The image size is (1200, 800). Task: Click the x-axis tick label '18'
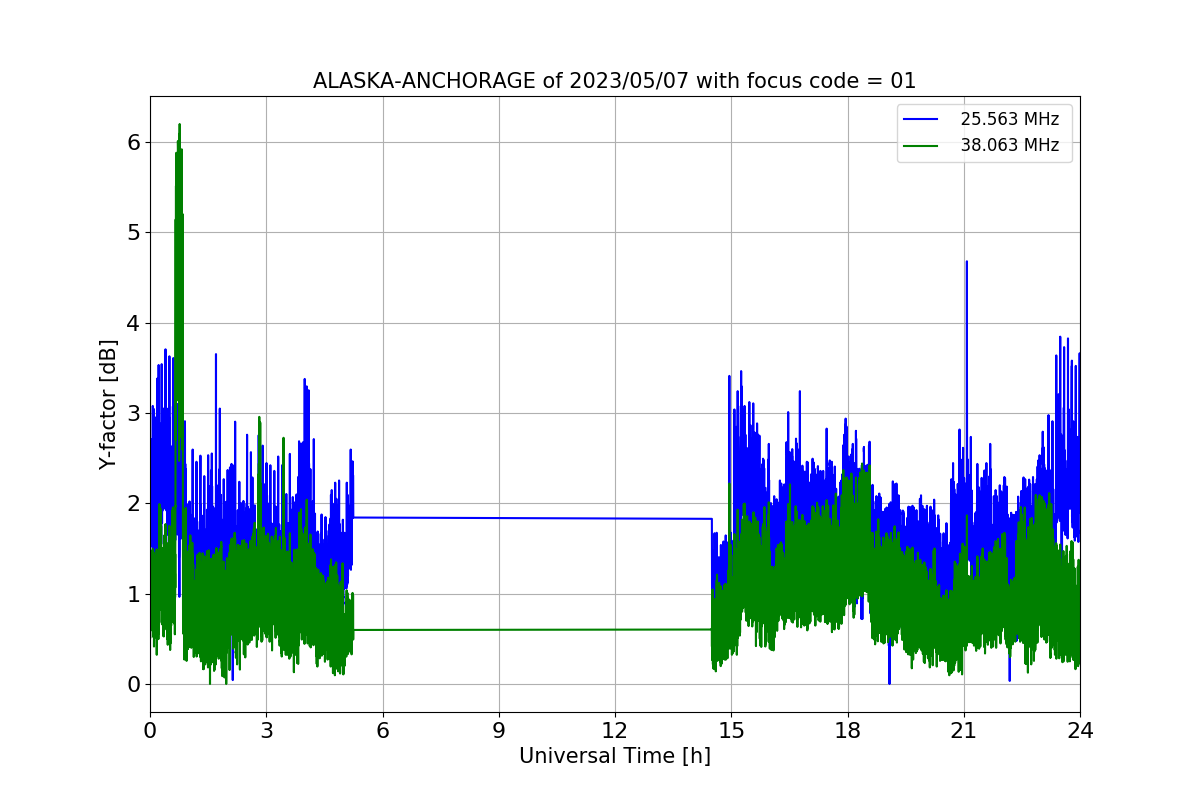point(847,730)
